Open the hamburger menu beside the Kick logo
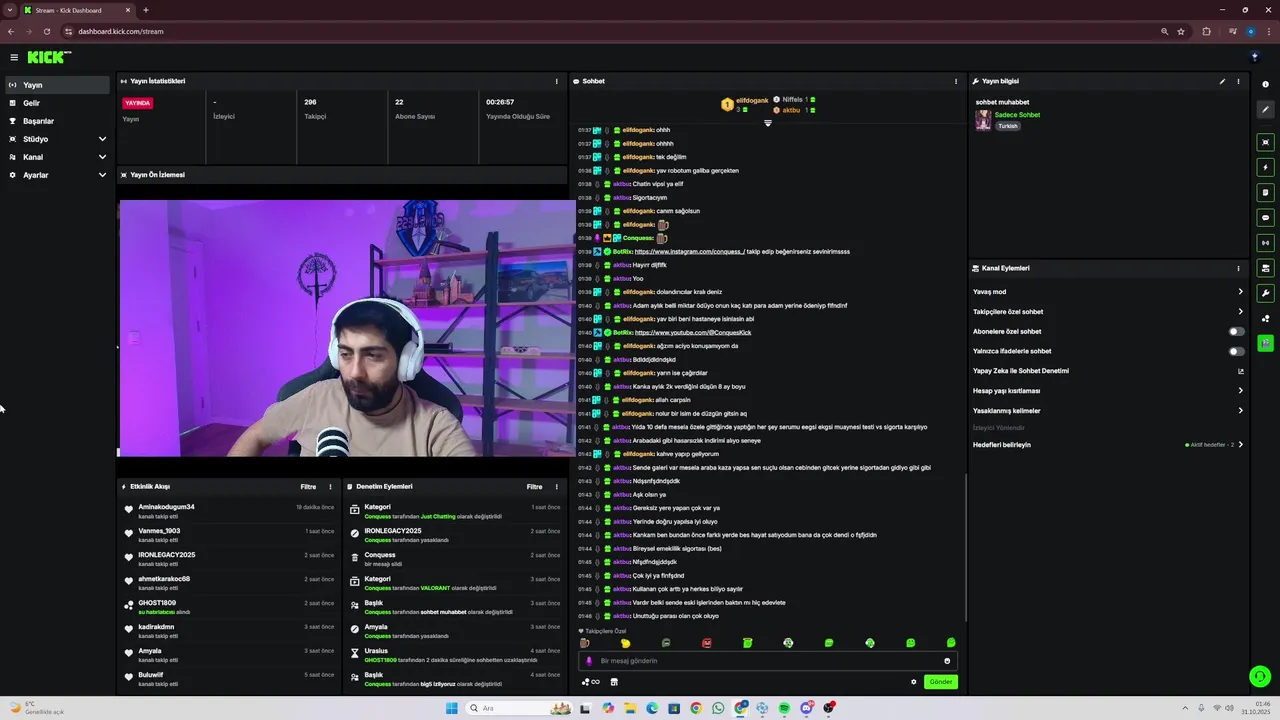The image size is (1280, 720). tap(14, 57)
